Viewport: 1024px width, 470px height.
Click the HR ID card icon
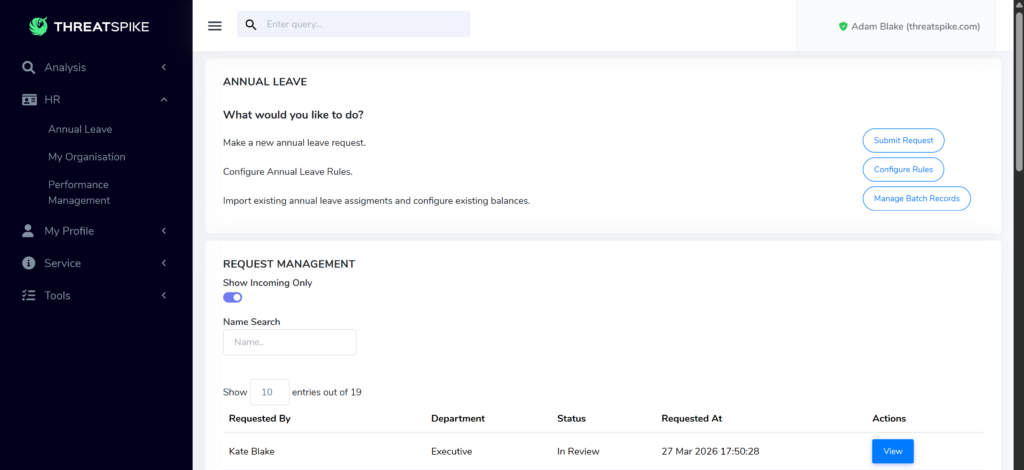[28, 99]
